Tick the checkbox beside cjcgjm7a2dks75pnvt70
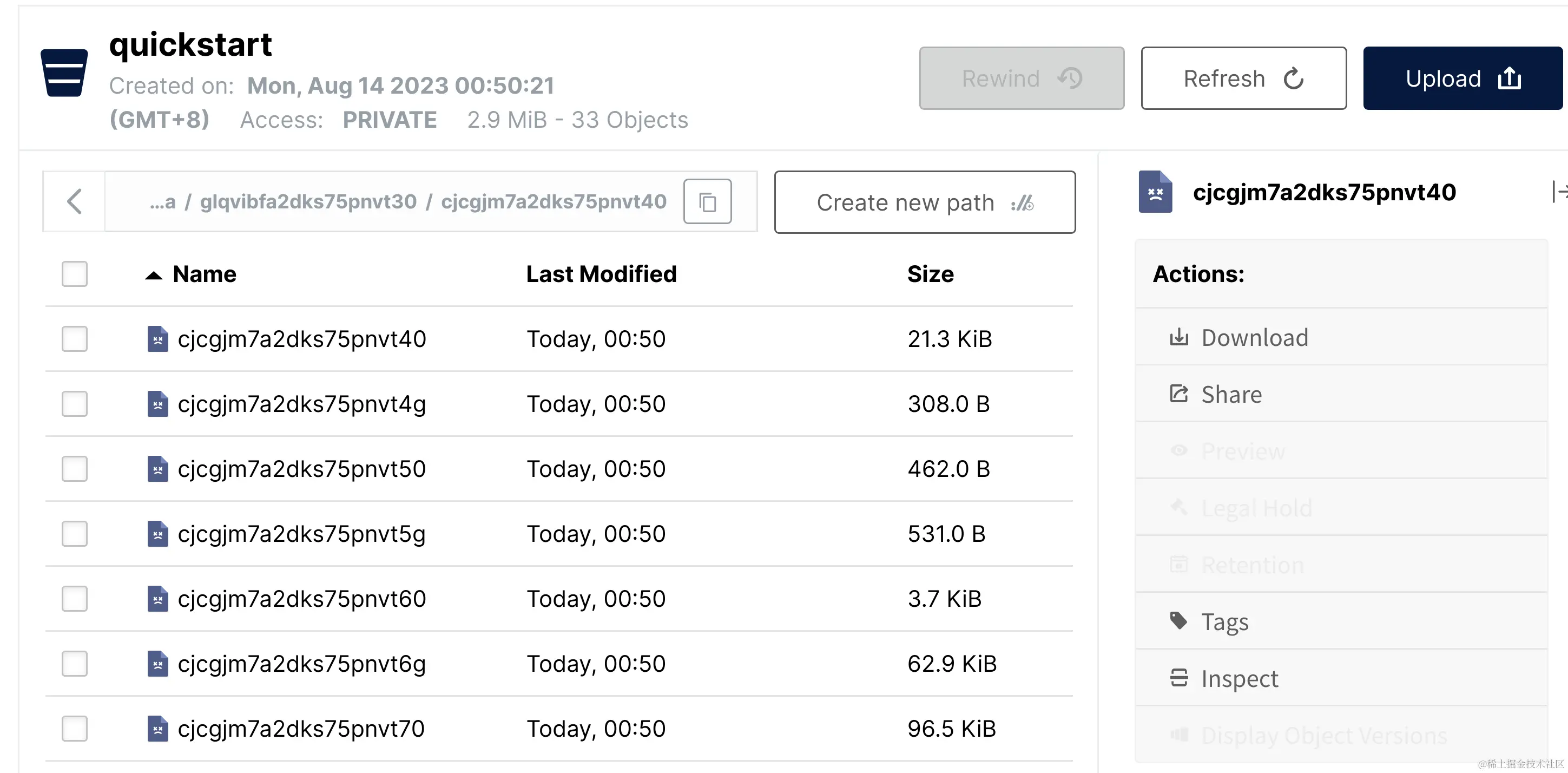The width and height of the screenshot is (1568, 773). click(74, 729)
